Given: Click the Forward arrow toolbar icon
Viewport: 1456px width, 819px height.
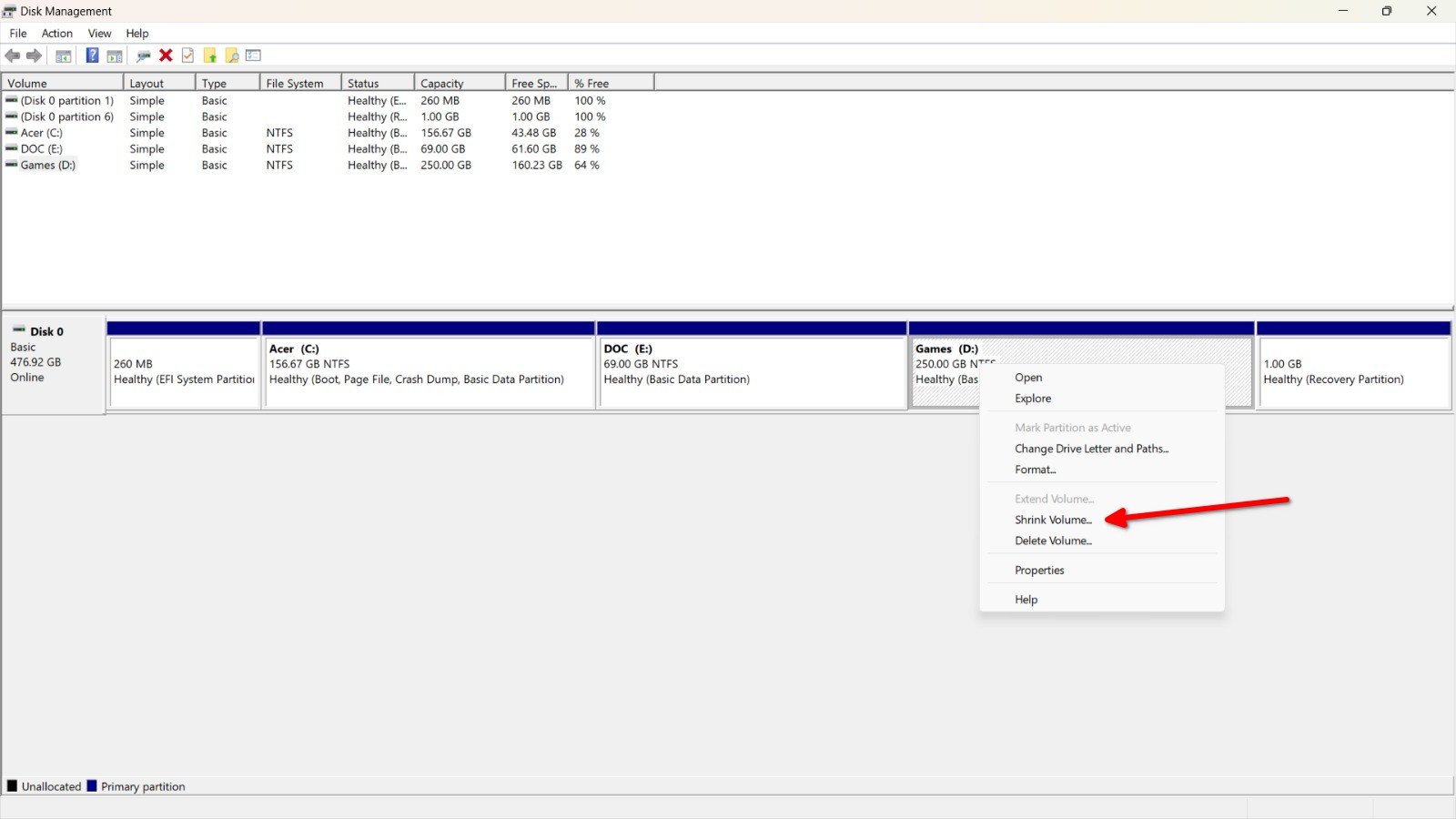Looking at the screenshot, I should click(x=35, y=56).
